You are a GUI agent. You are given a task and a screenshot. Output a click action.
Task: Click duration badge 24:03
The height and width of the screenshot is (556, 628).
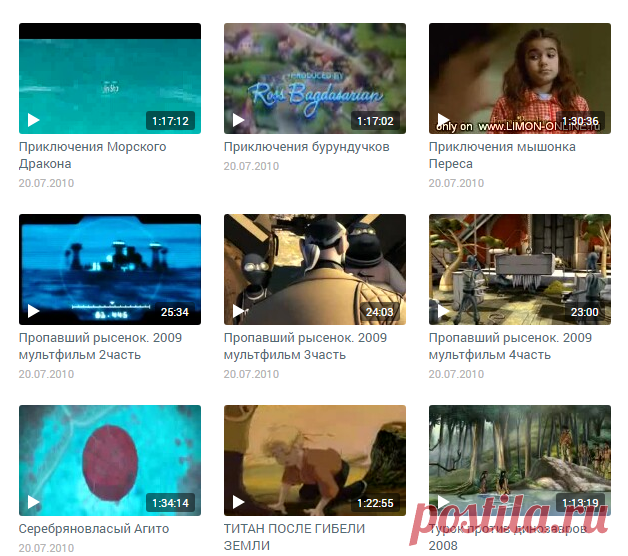click(380, 312)
